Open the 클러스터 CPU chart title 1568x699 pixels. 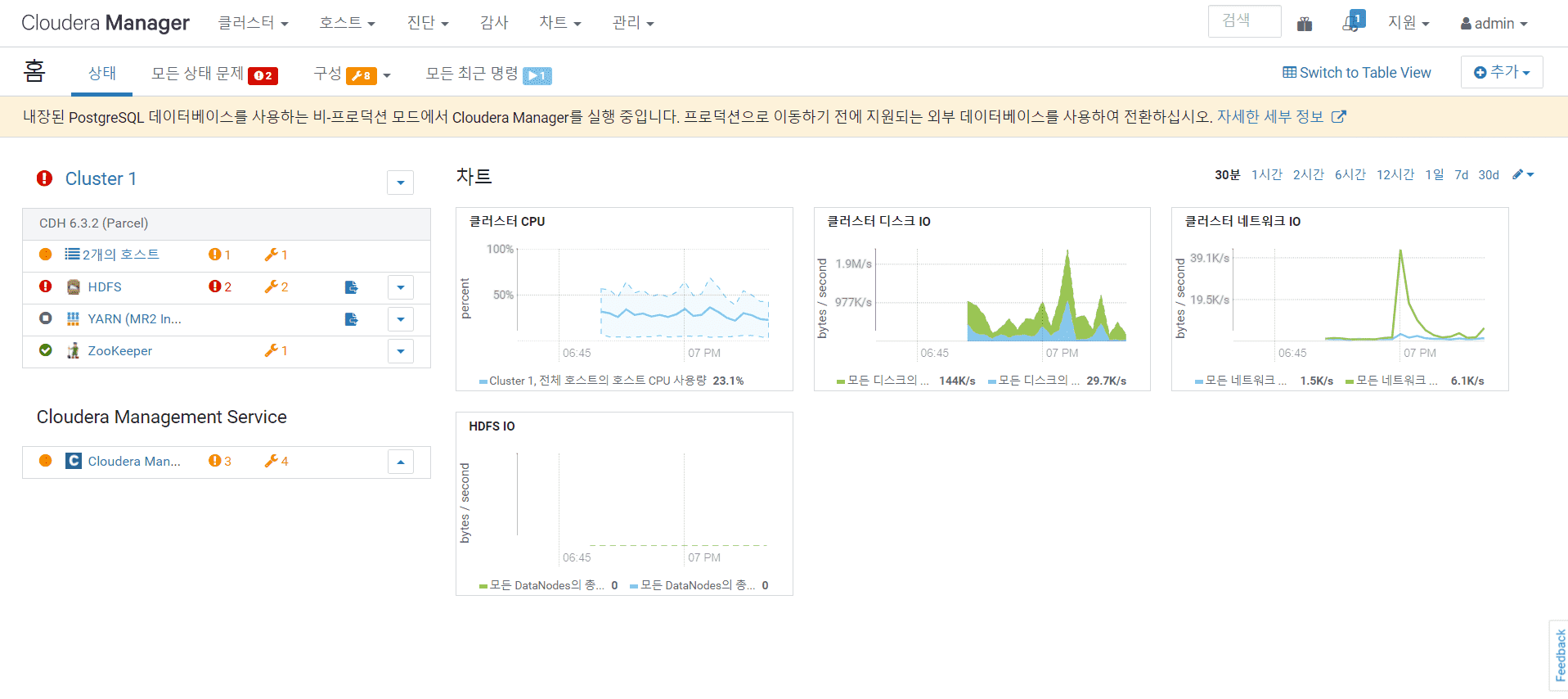pos(507,221)
